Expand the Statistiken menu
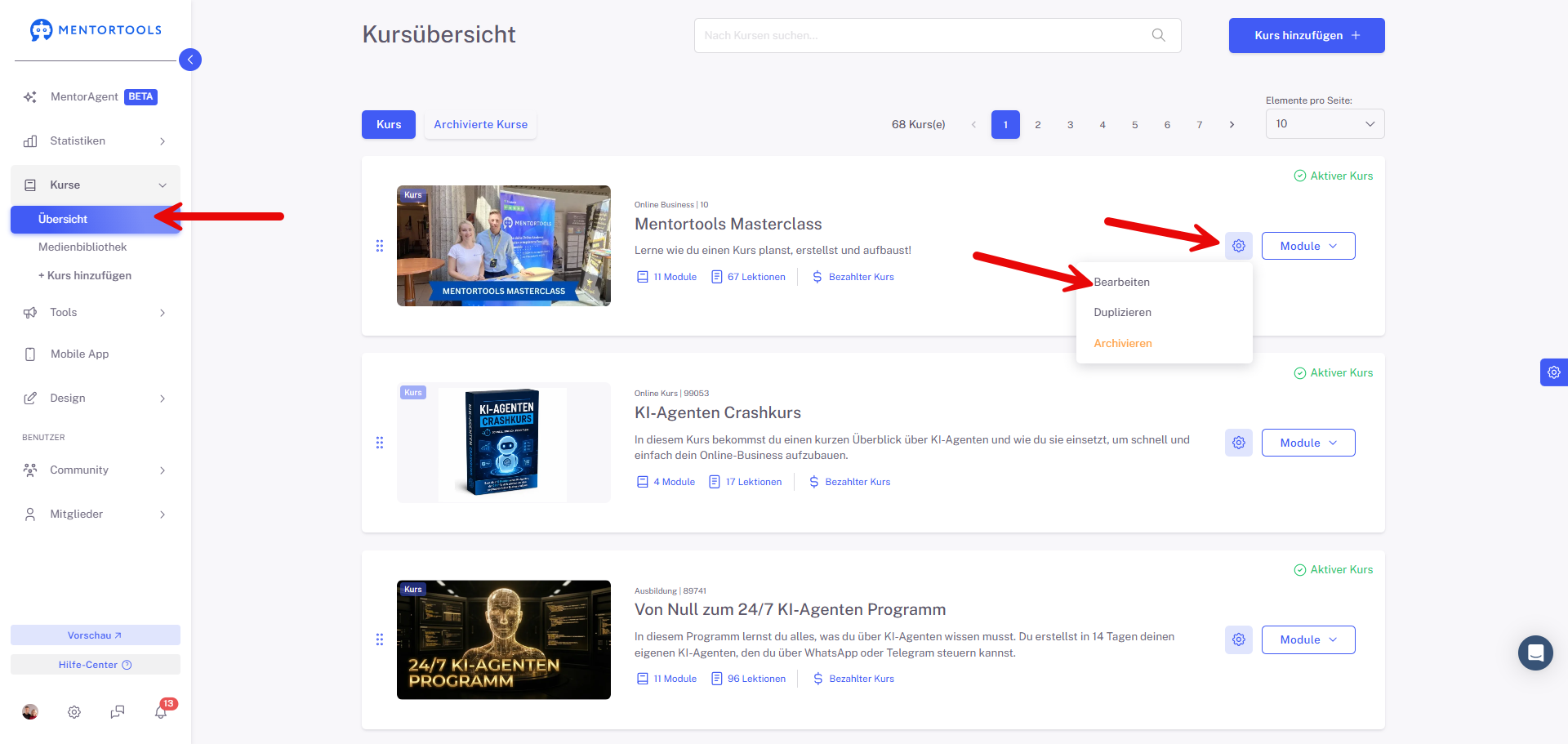Screen dimensions: 1568x744 [96, 140]
